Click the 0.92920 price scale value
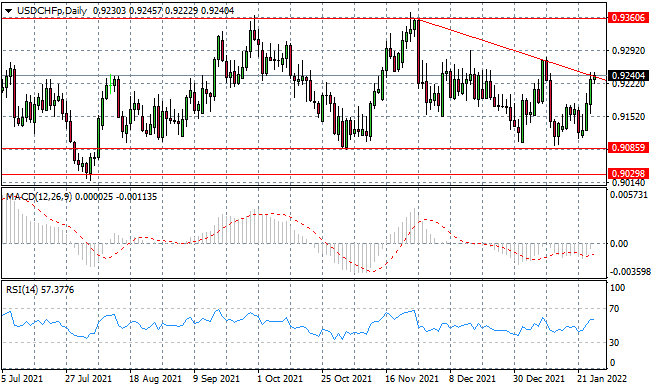The width and height of the screenshot is (652, 390). tap(629, 51)
